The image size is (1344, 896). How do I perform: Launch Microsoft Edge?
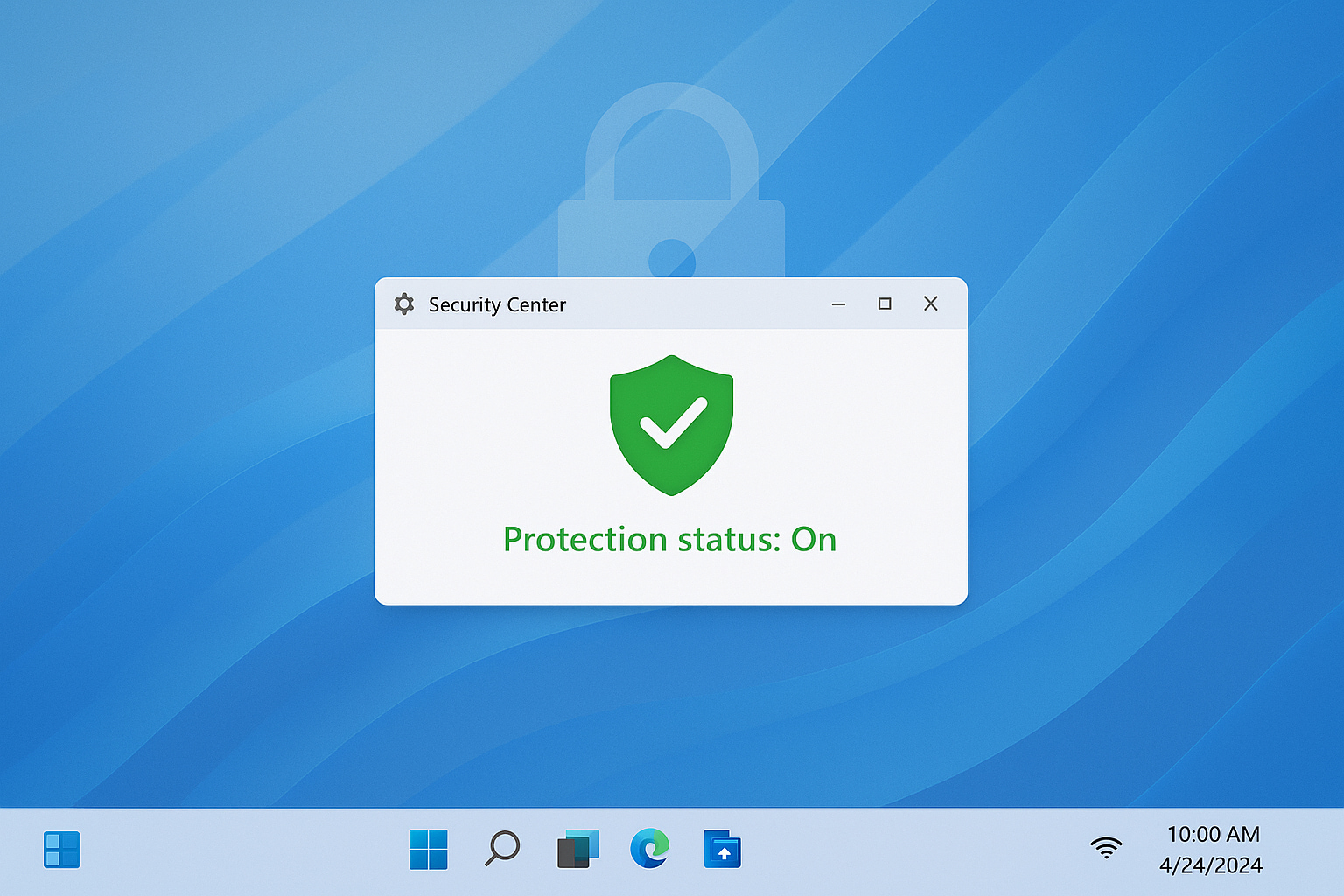point(648,849)
